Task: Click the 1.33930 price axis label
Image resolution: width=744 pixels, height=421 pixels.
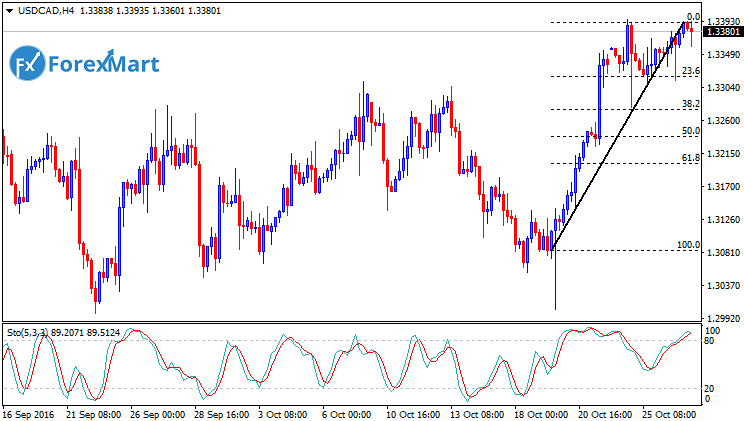Action: (x=722, y=21)
